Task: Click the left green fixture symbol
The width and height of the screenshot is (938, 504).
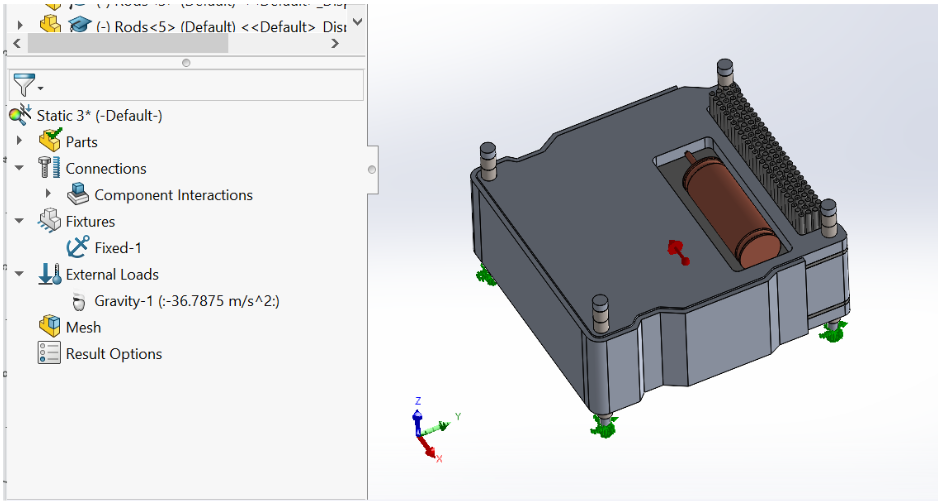Action: point(486,276)
